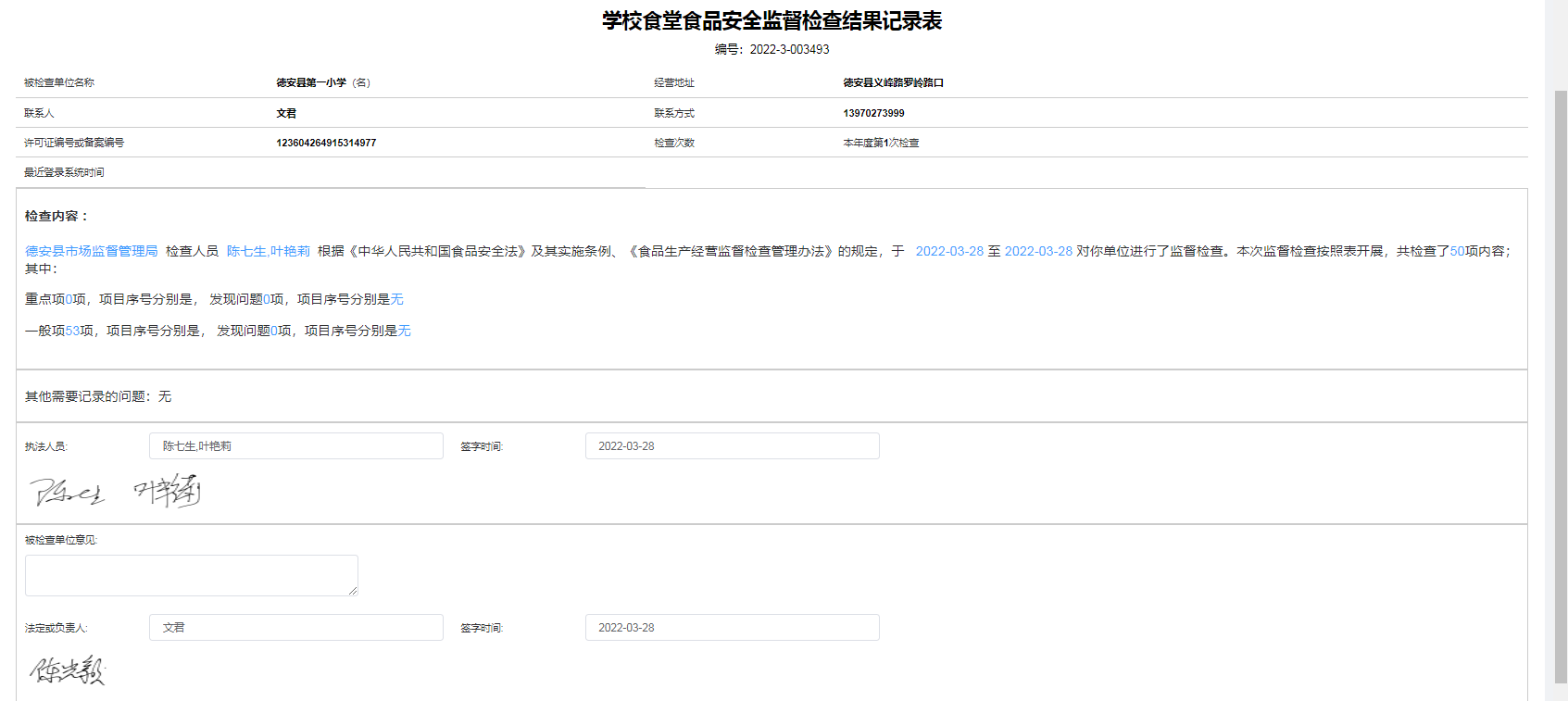
Task: Click the blue 50 items-checked count
Action: click(1457, 251)
